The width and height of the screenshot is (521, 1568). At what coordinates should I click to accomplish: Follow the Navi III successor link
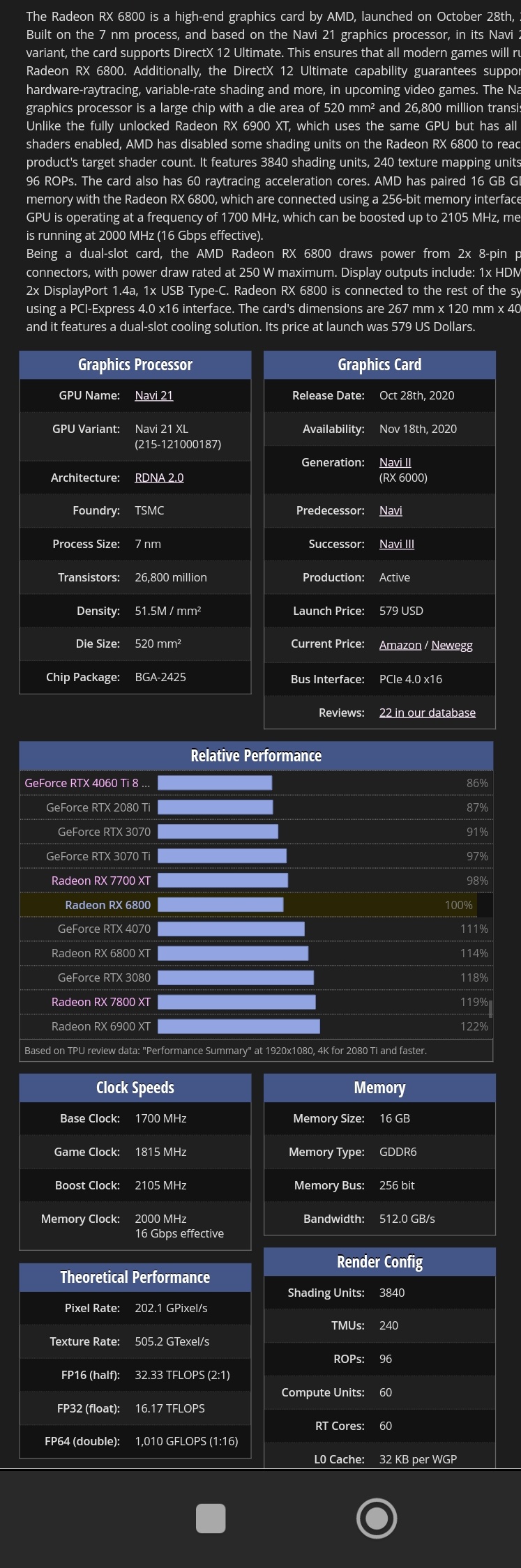coord(396,544)
